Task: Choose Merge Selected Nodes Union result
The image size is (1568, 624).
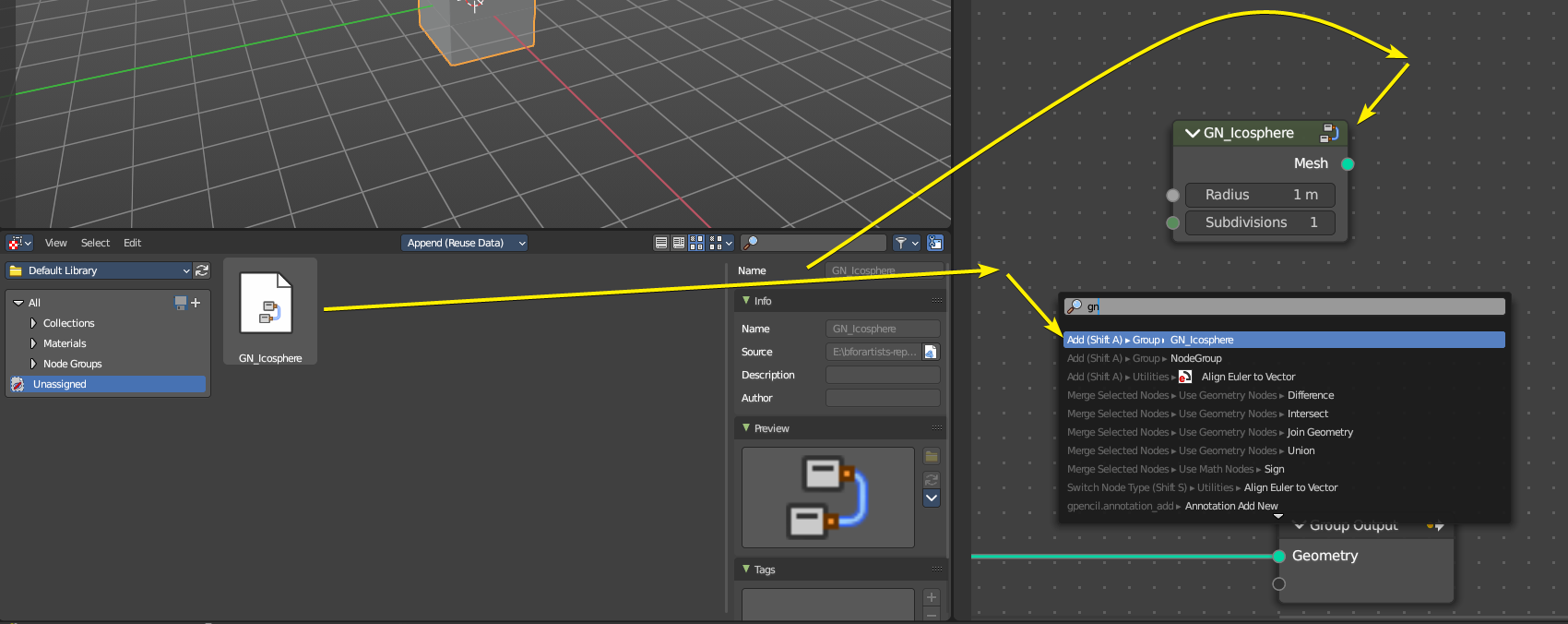Action: (1284, 450)
